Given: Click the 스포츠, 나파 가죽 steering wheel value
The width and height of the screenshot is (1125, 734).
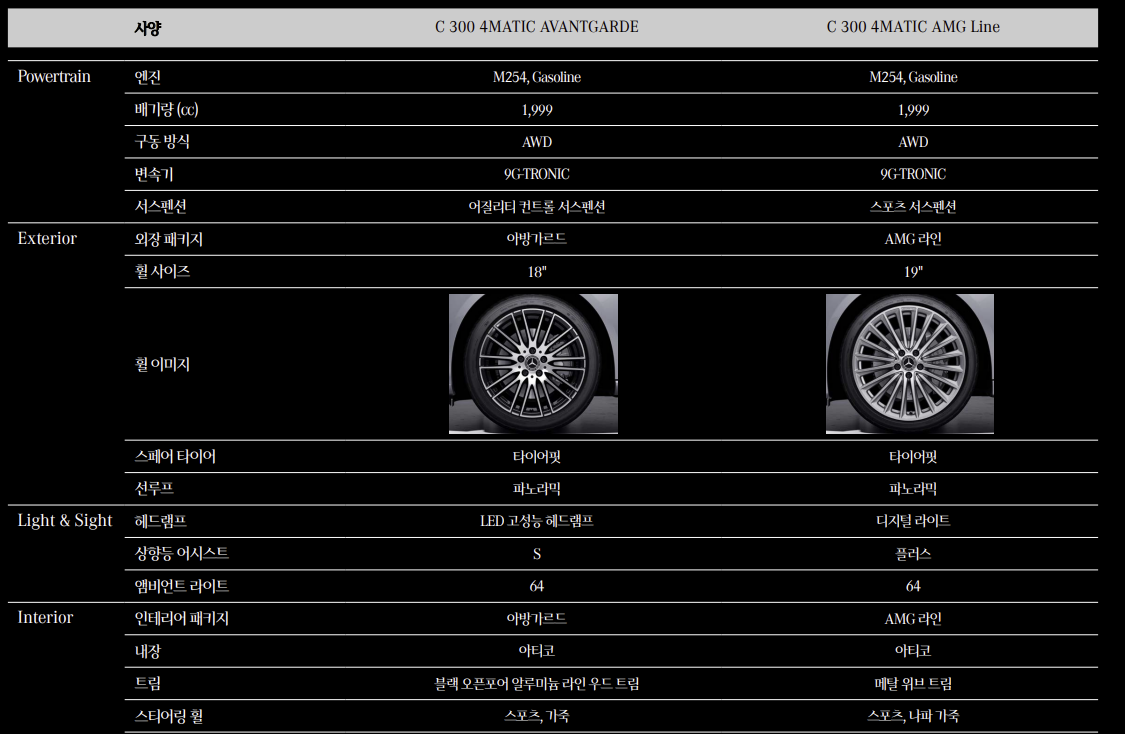Looking at the screenshot, I should pos(913,716).
